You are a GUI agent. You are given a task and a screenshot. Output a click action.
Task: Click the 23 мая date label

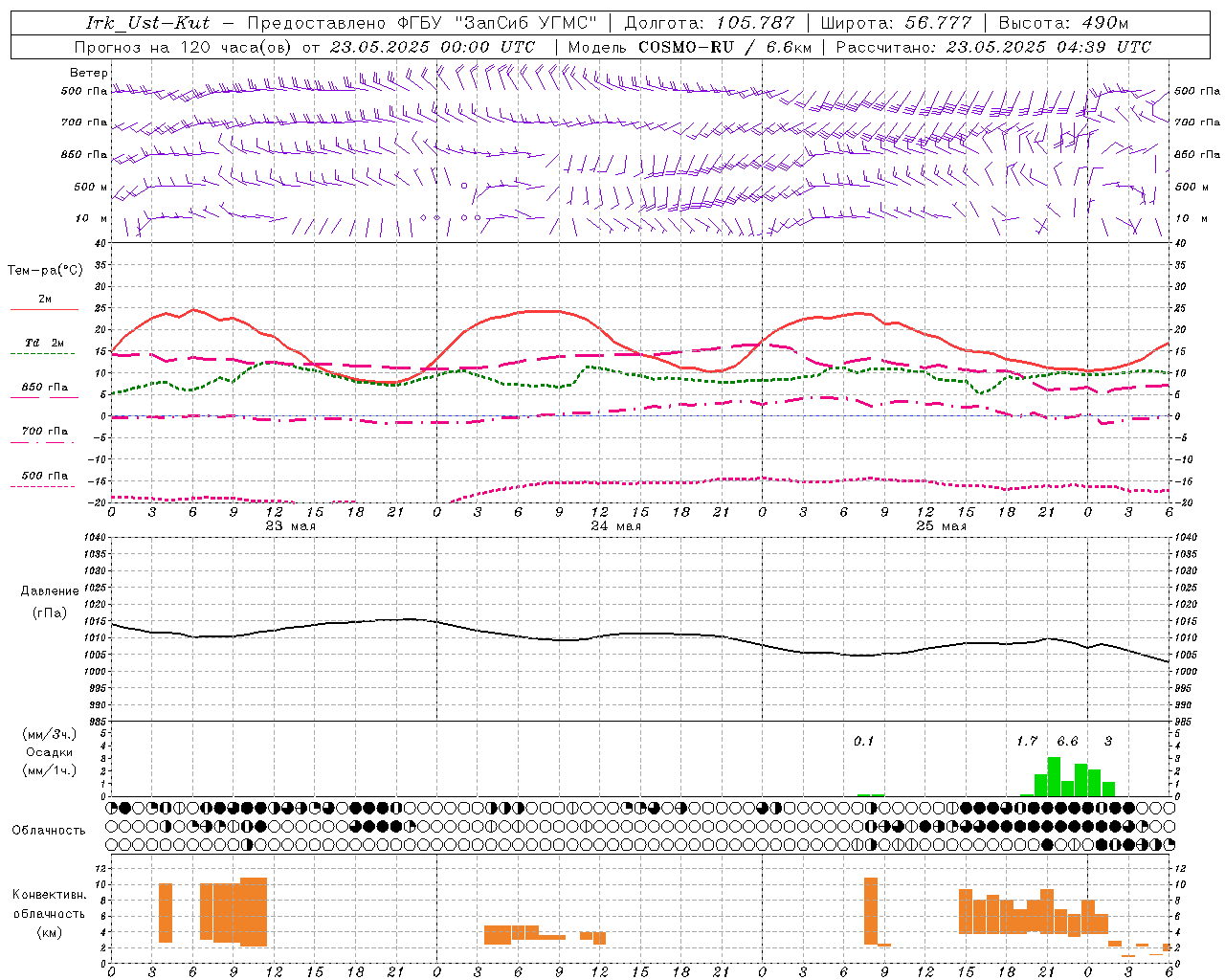[290, 526]
